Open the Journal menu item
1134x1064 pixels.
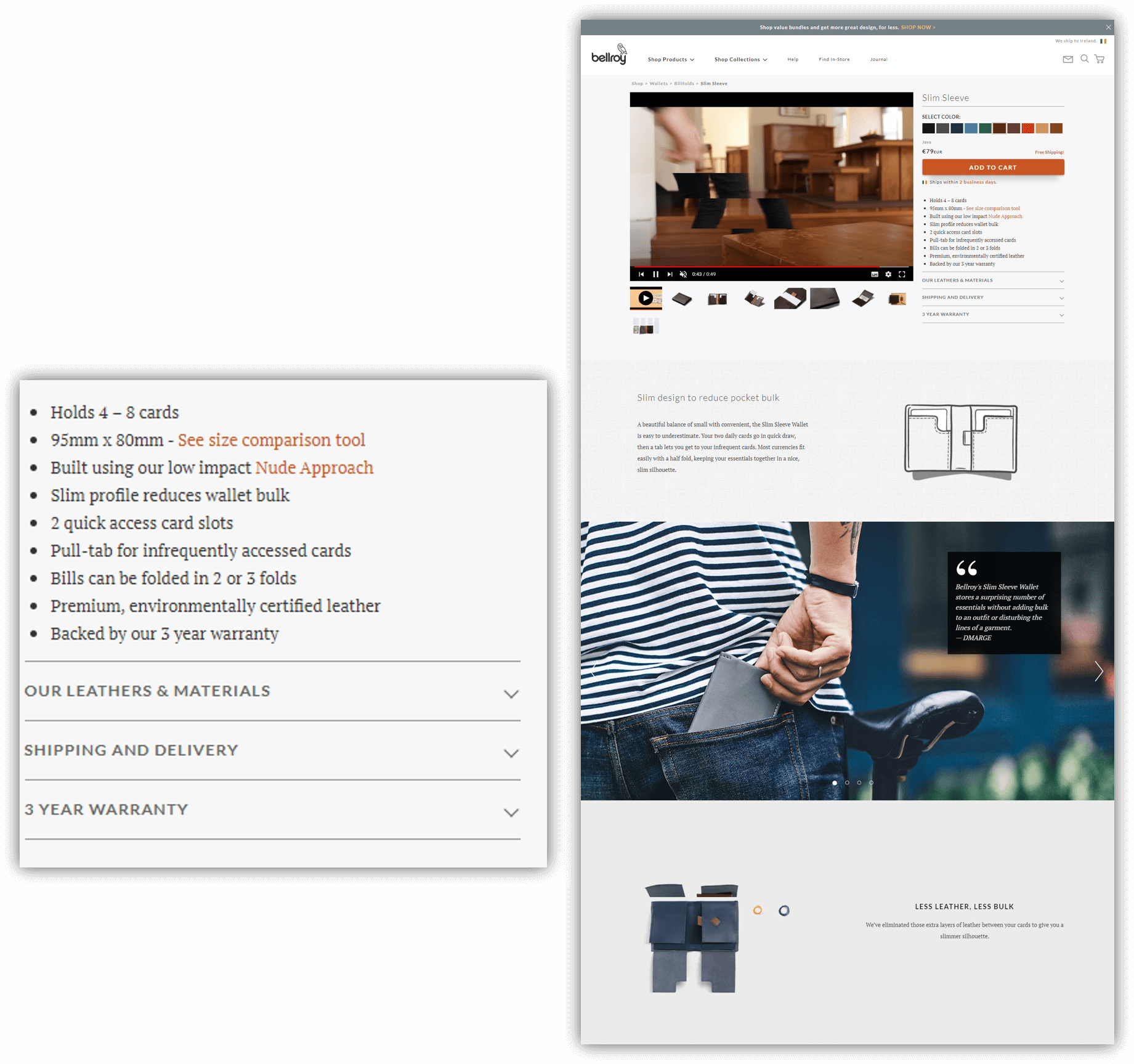click(x=878, y=60)
